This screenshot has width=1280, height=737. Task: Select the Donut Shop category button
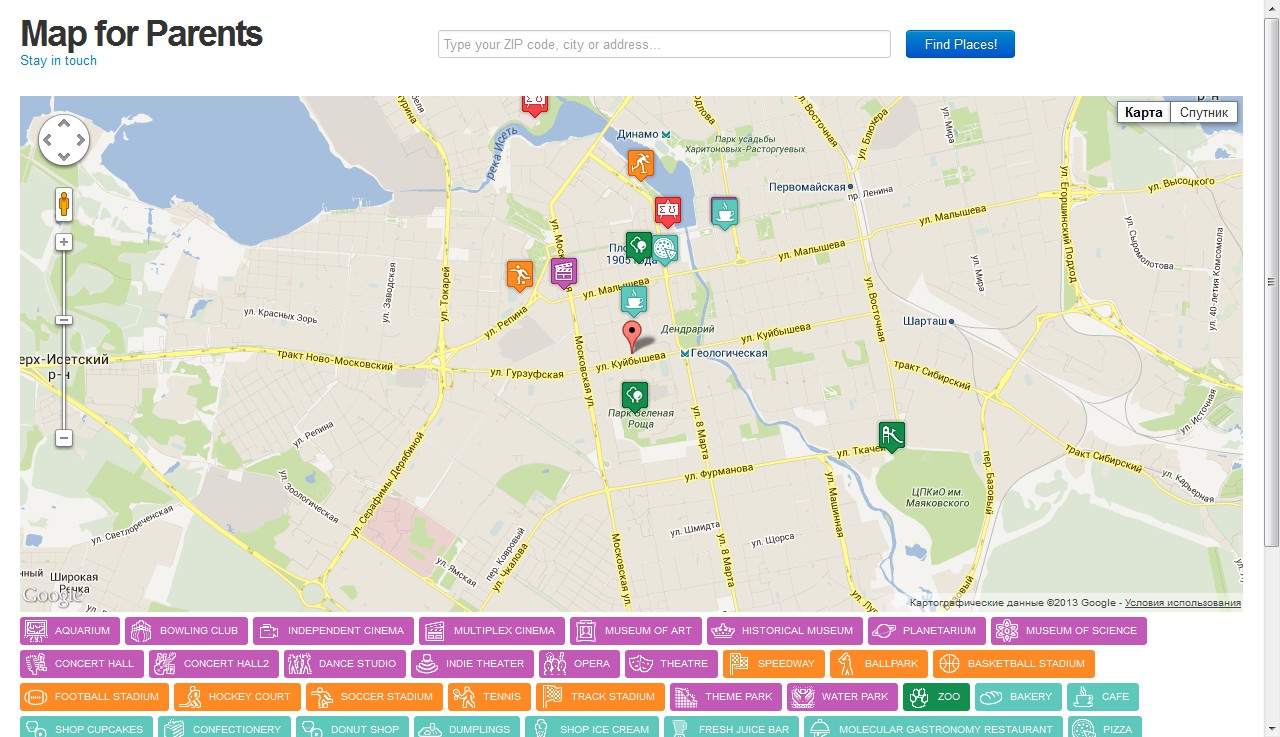click(353, 726)
